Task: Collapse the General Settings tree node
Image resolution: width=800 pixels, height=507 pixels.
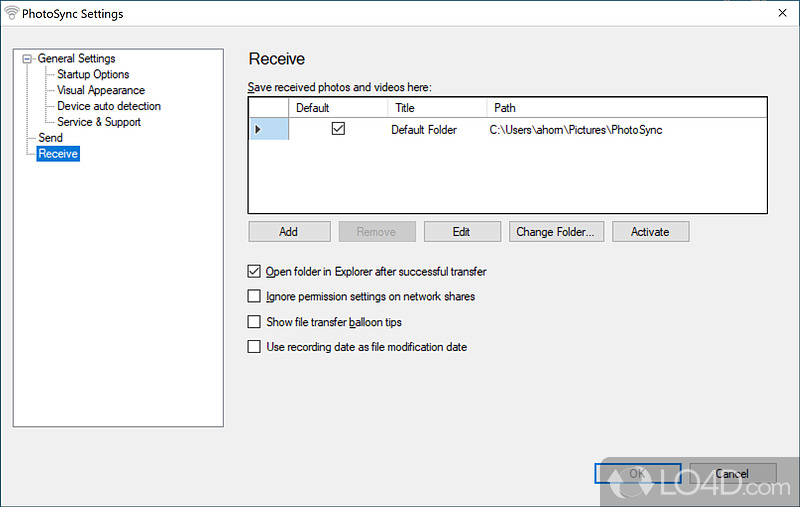Action: pyautogui.click(x=28, y=59)
